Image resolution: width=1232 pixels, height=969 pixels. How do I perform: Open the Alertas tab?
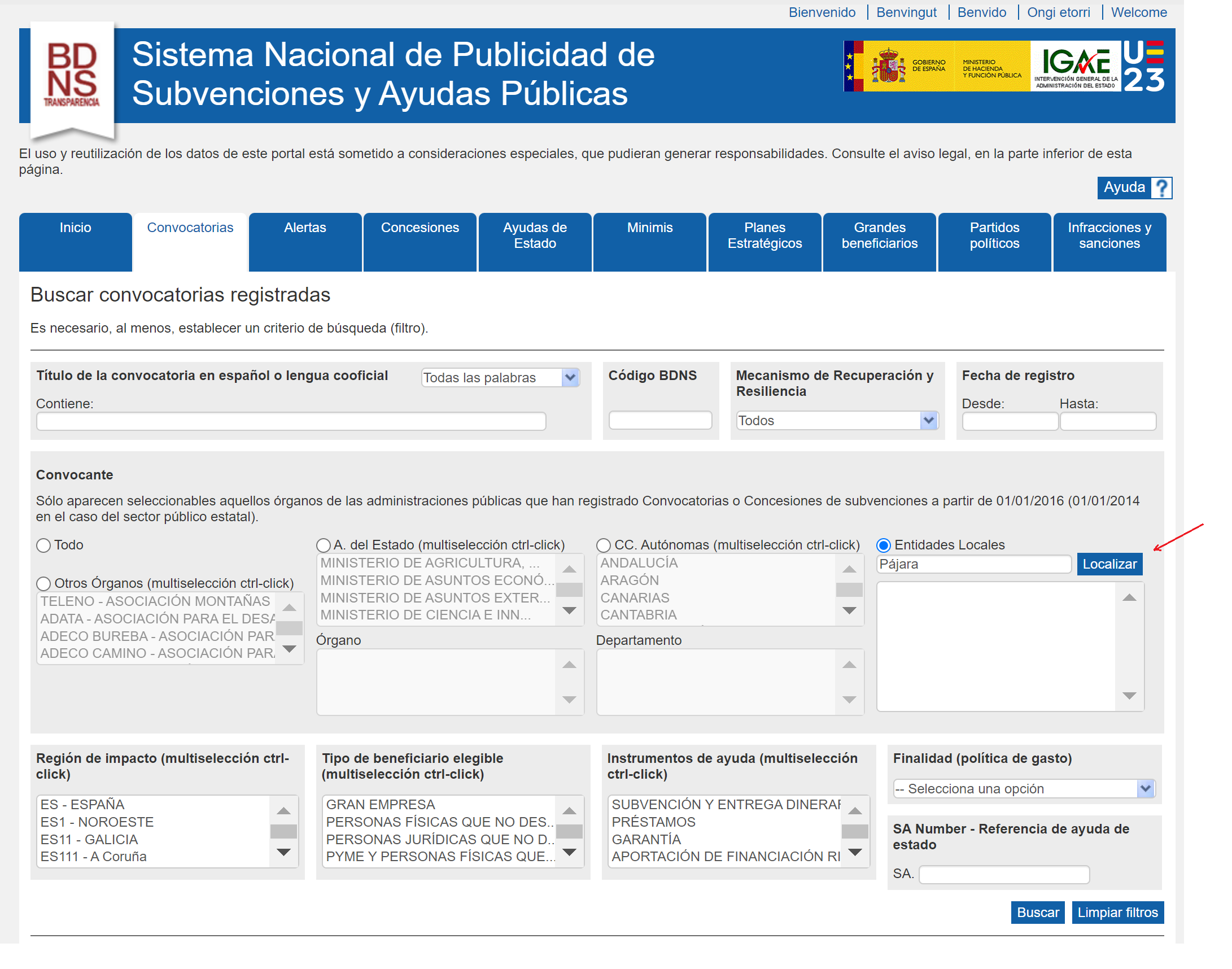(305, 242)
